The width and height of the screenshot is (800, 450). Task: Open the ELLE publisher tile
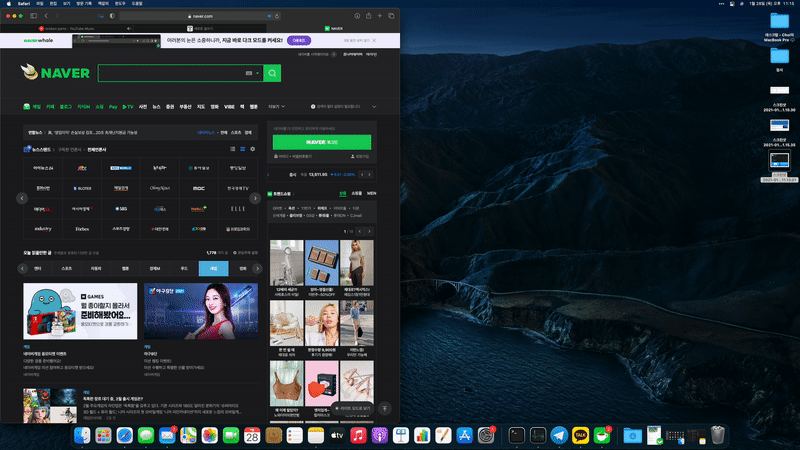point(238,209)
